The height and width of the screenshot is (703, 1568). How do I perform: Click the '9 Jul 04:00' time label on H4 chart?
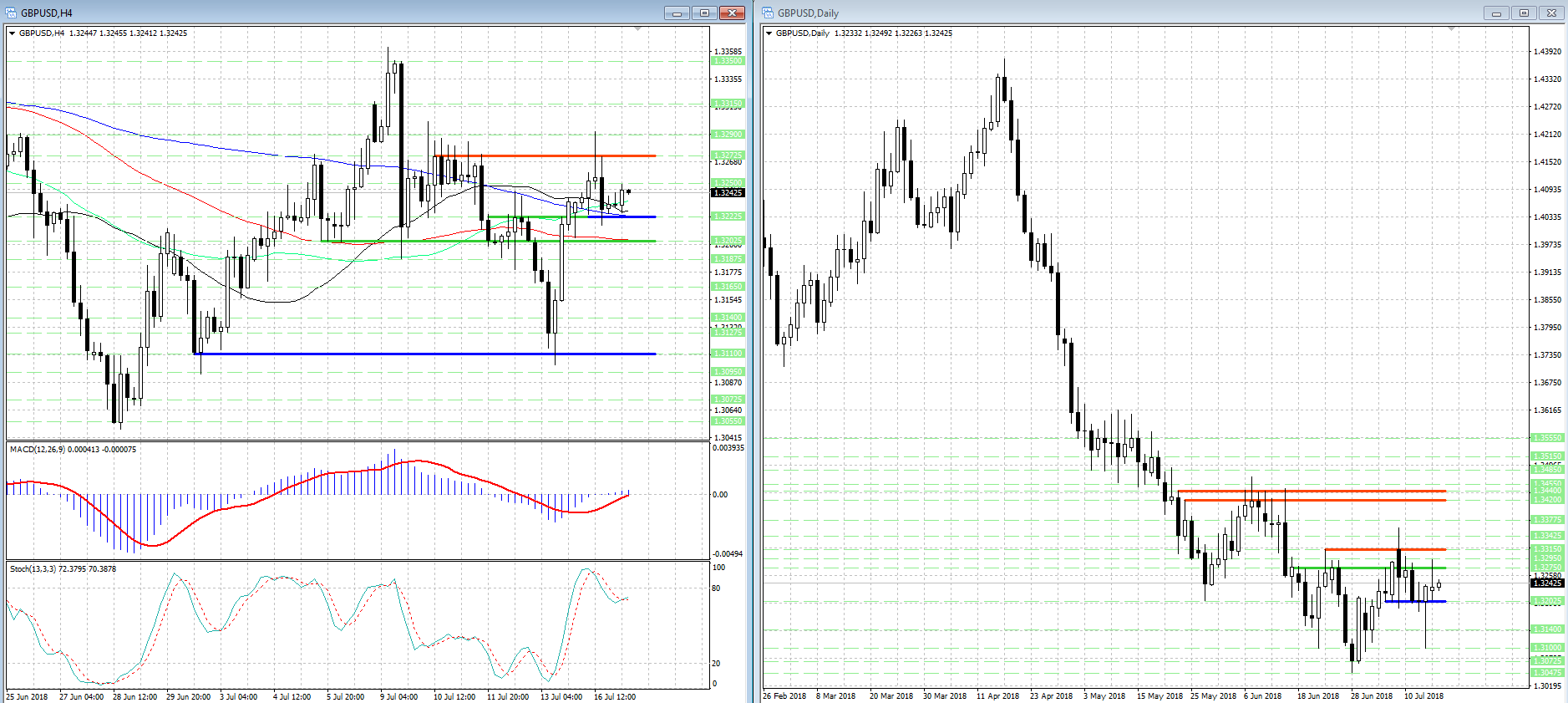coord(398,696)
